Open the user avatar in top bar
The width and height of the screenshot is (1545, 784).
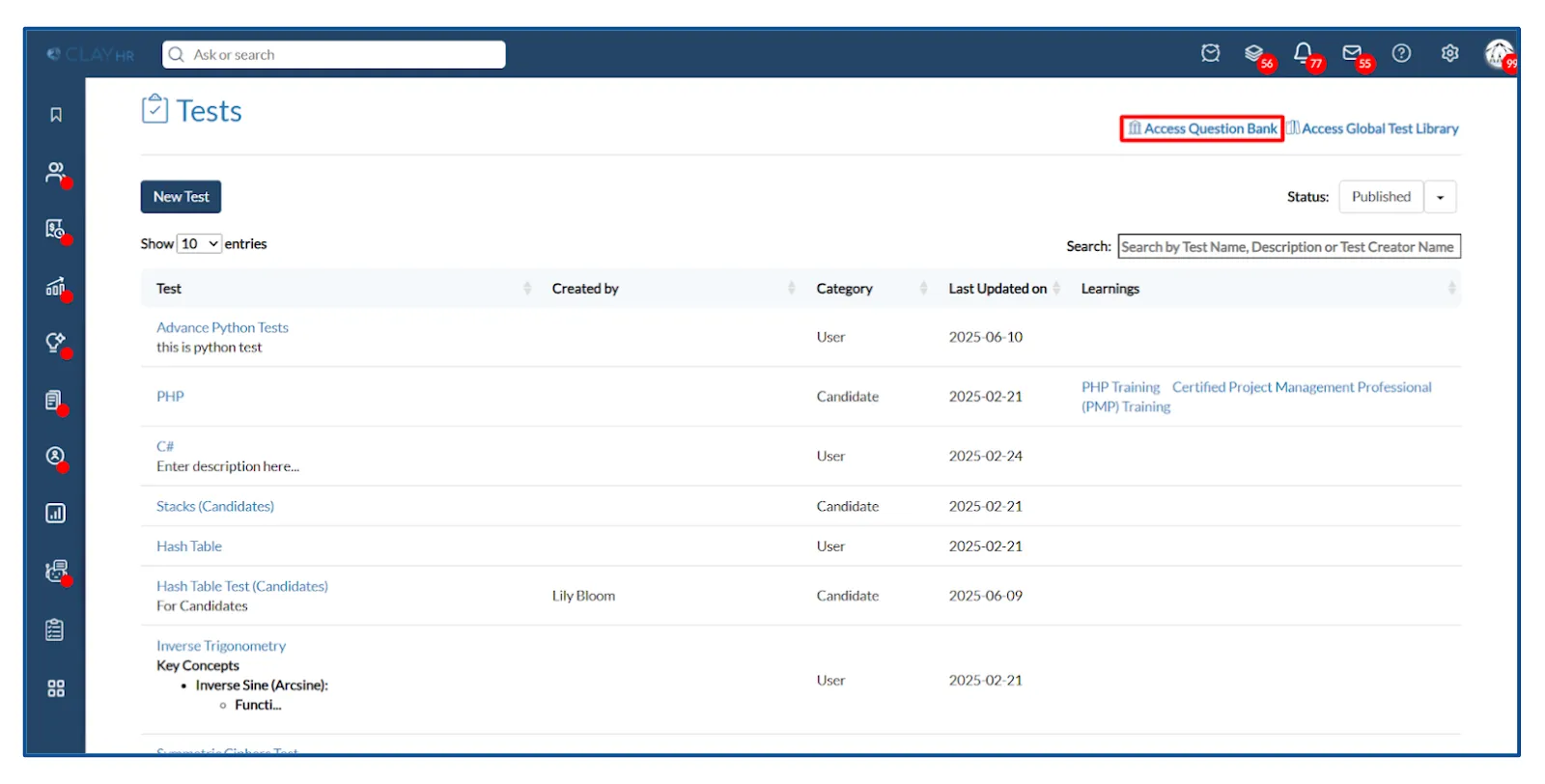click(x=1499, y=54)
